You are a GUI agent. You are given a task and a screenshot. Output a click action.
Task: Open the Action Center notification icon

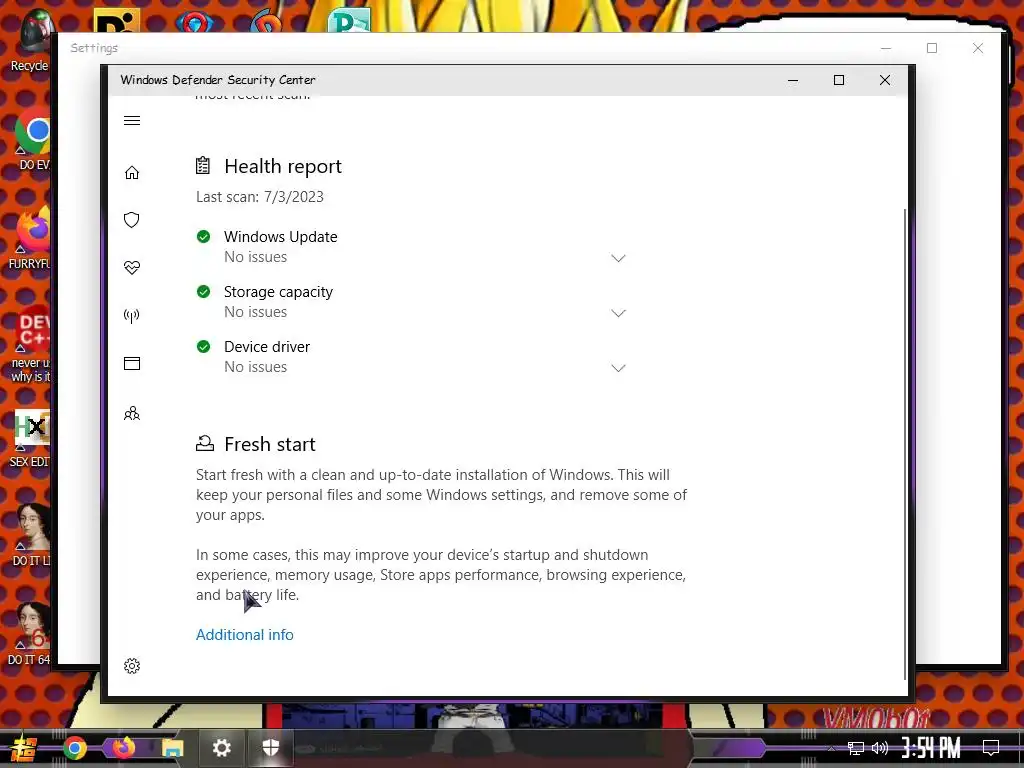(991, 748)
